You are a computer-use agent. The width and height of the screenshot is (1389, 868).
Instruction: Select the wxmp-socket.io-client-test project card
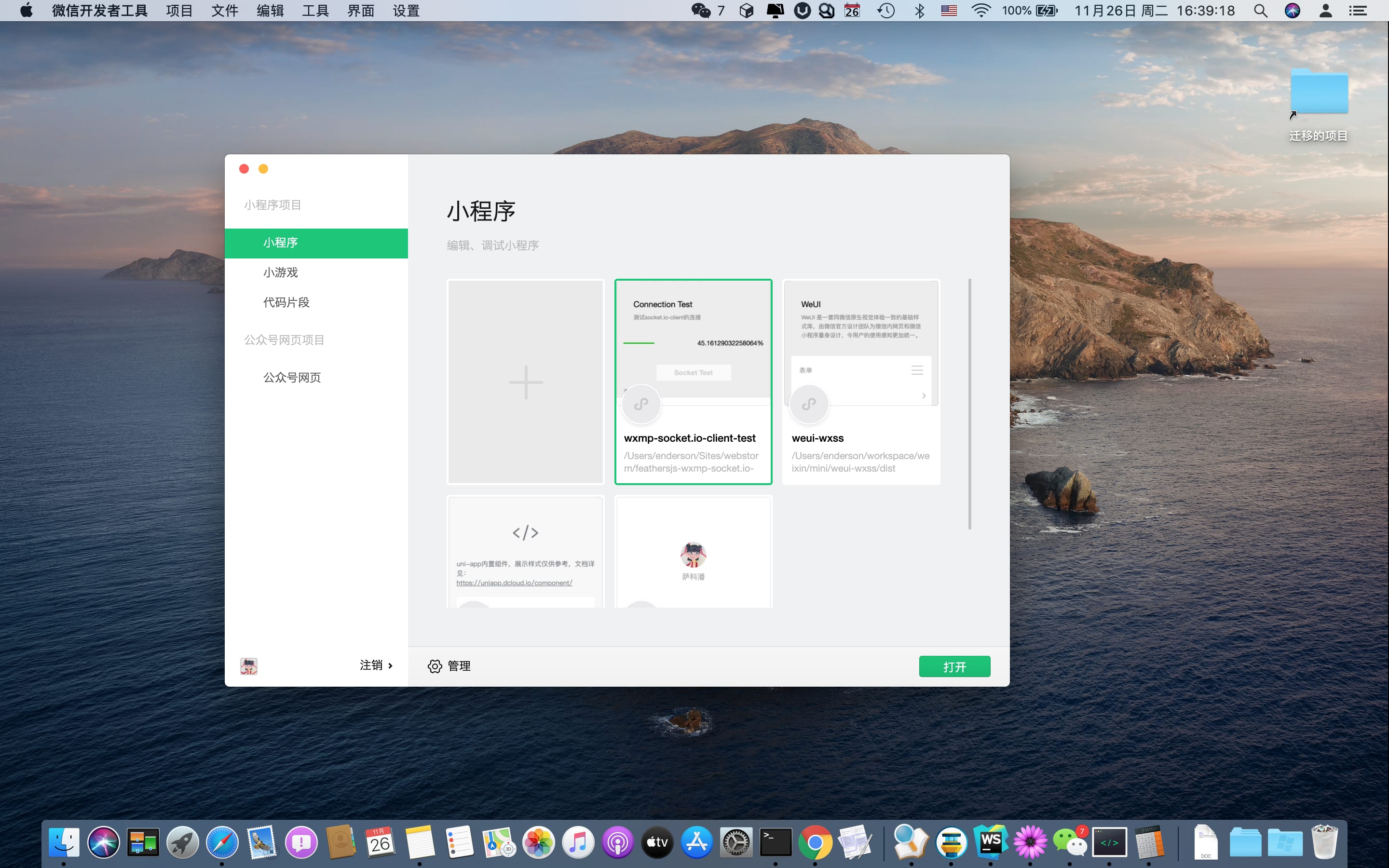click(x=694, y=382)
